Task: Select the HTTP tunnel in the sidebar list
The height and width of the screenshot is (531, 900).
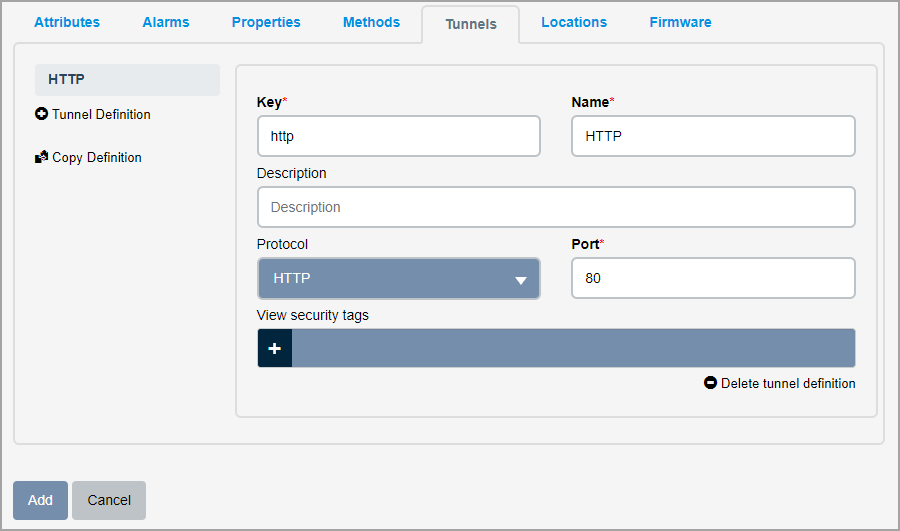Action: point(127,79)
